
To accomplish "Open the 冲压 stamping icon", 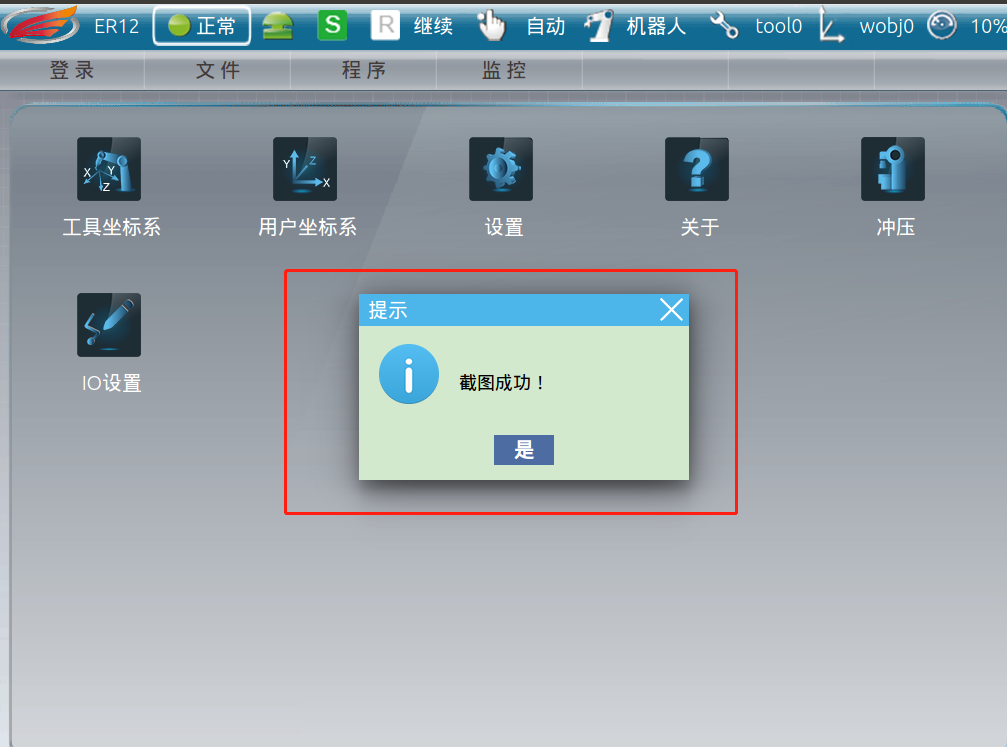I will click(x=893, y=169).
